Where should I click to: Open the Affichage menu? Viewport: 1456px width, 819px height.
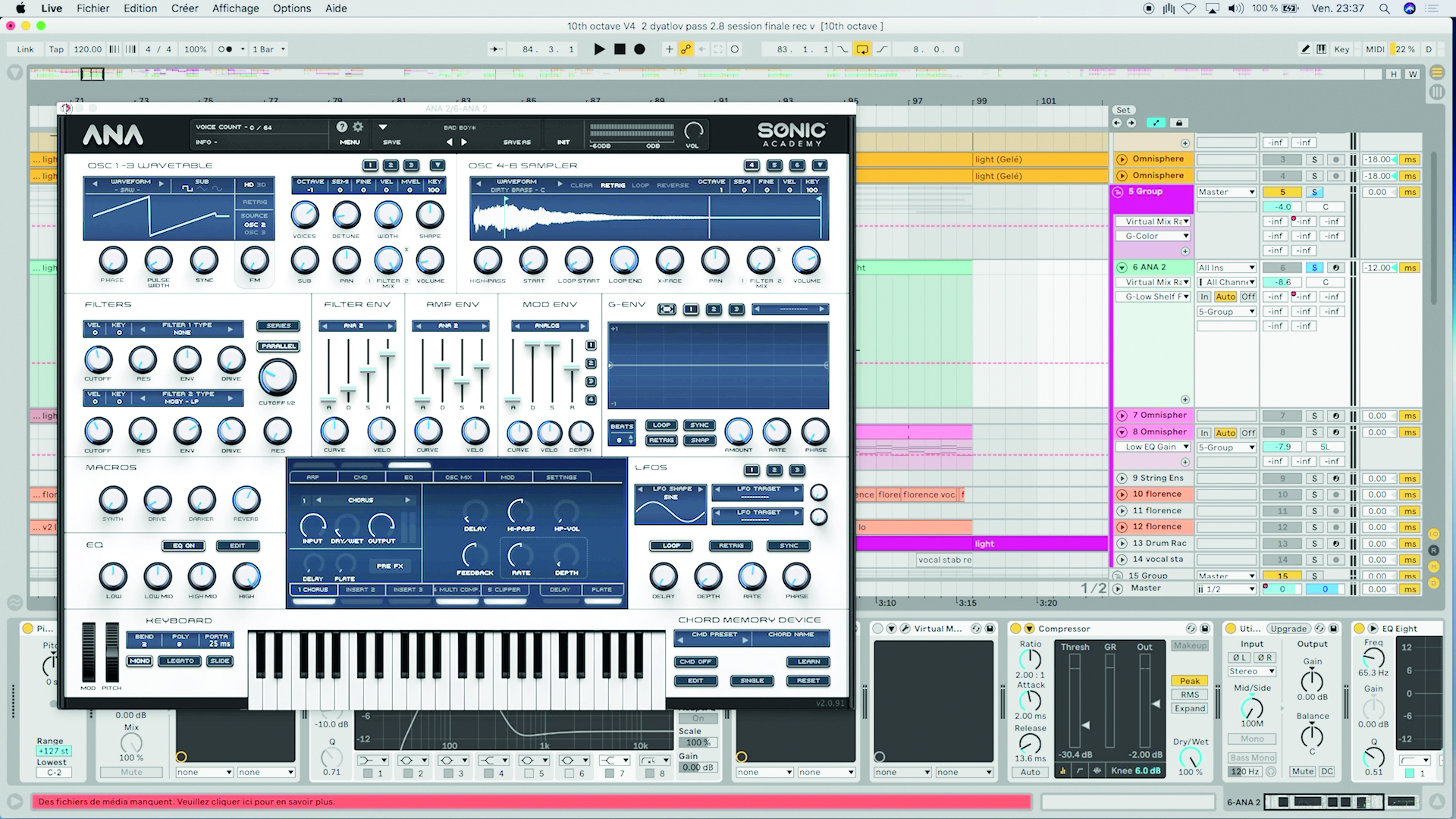click(x=235, y=8)
